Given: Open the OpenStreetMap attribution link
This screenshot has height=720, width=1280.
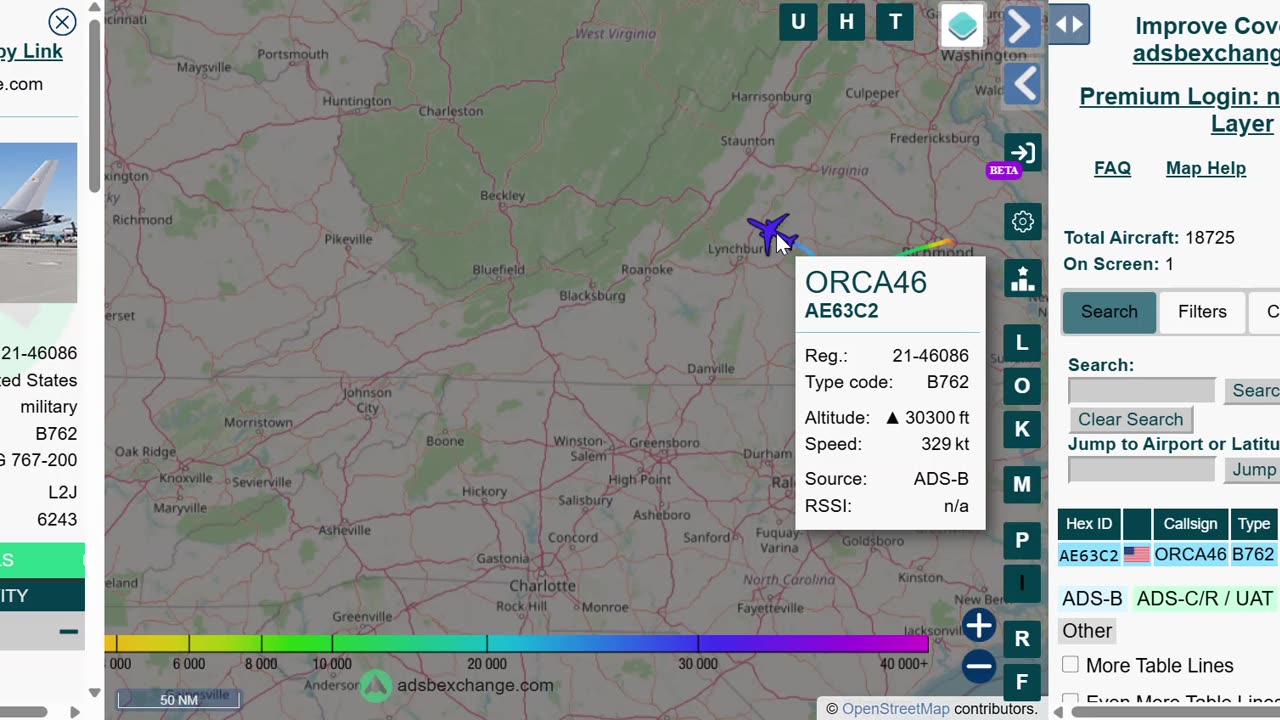Looking at the screenshot, I should [x=895, y=709].
